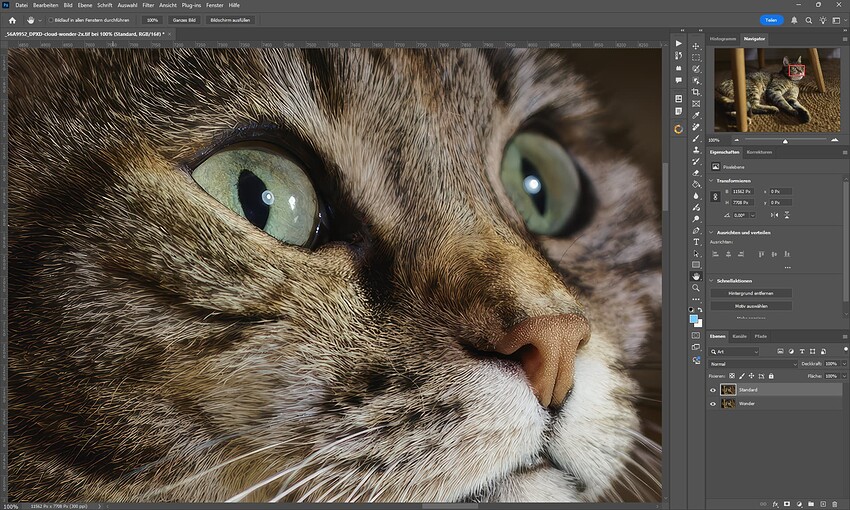Click the blue foreground color swatch
Viewport: 850px width, 510px height.
[693, 319]
